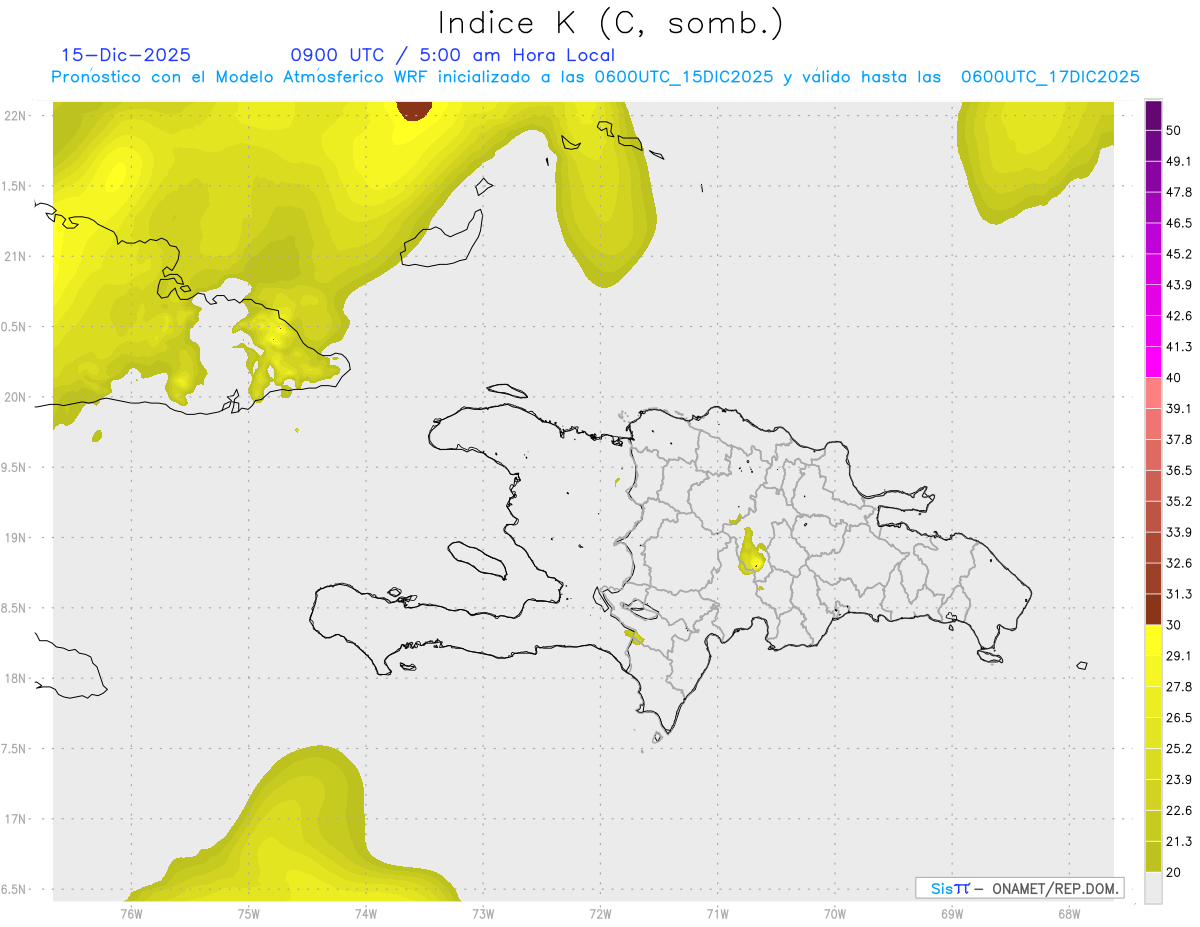Viewport: 1200px width, 927px height.
Task: Click the '75W' longitude label
Action: click(248, 914)
